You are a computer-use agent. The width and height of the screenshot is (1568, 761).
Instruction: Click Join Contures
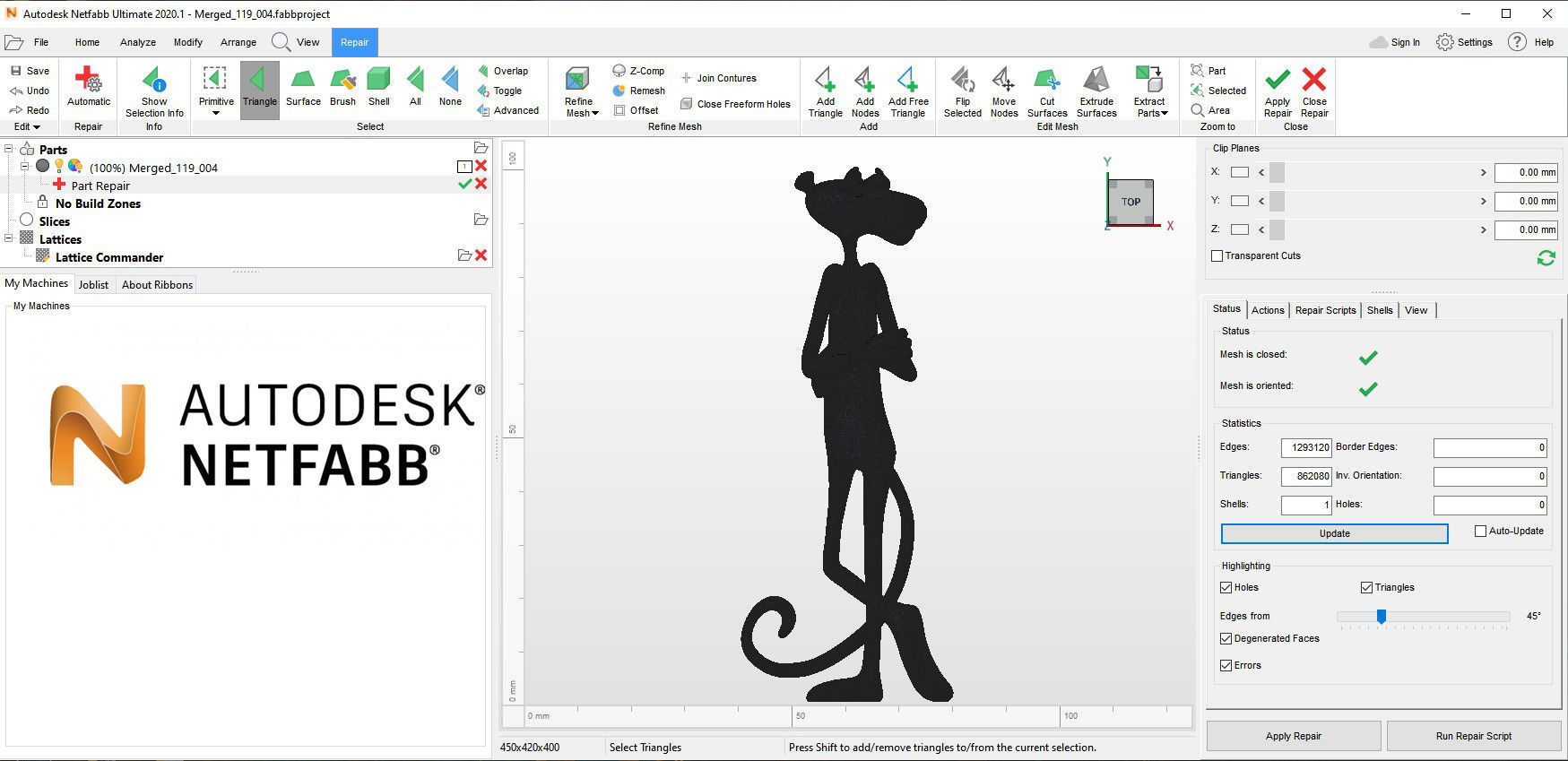(718, 78)
